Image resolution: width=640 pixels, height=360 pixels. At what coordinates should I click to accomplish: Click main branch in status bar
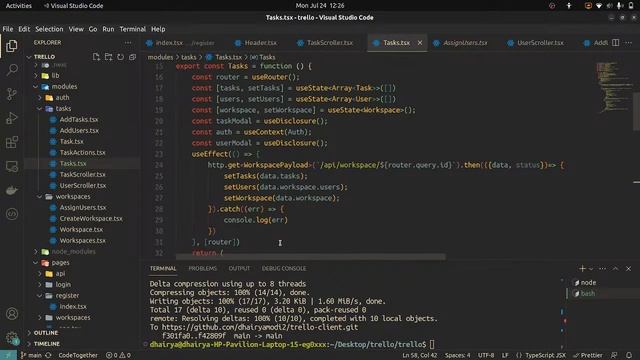pyautogui.click(x=31, y=355)
